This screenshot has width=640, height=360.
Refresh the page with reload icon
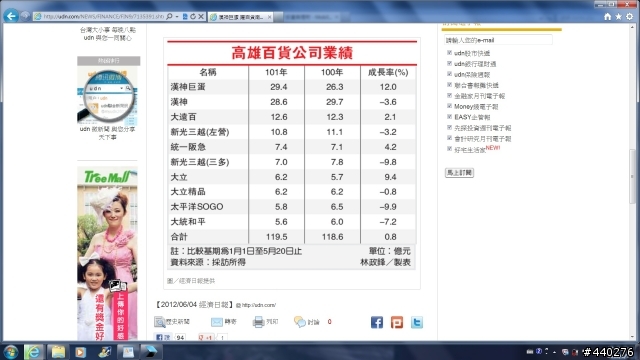click(193, 16)
